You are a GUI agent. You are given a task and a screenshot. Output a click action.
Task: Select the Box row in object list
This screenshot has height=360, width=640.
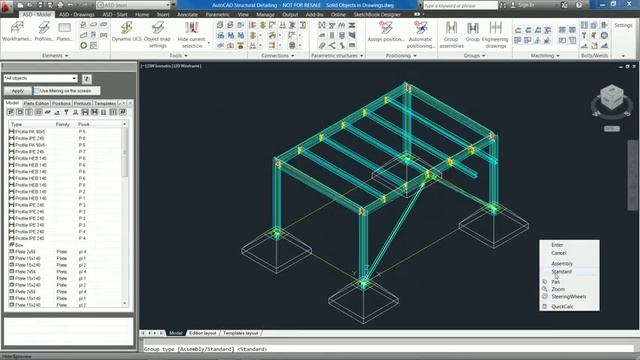tap(65, 245)
